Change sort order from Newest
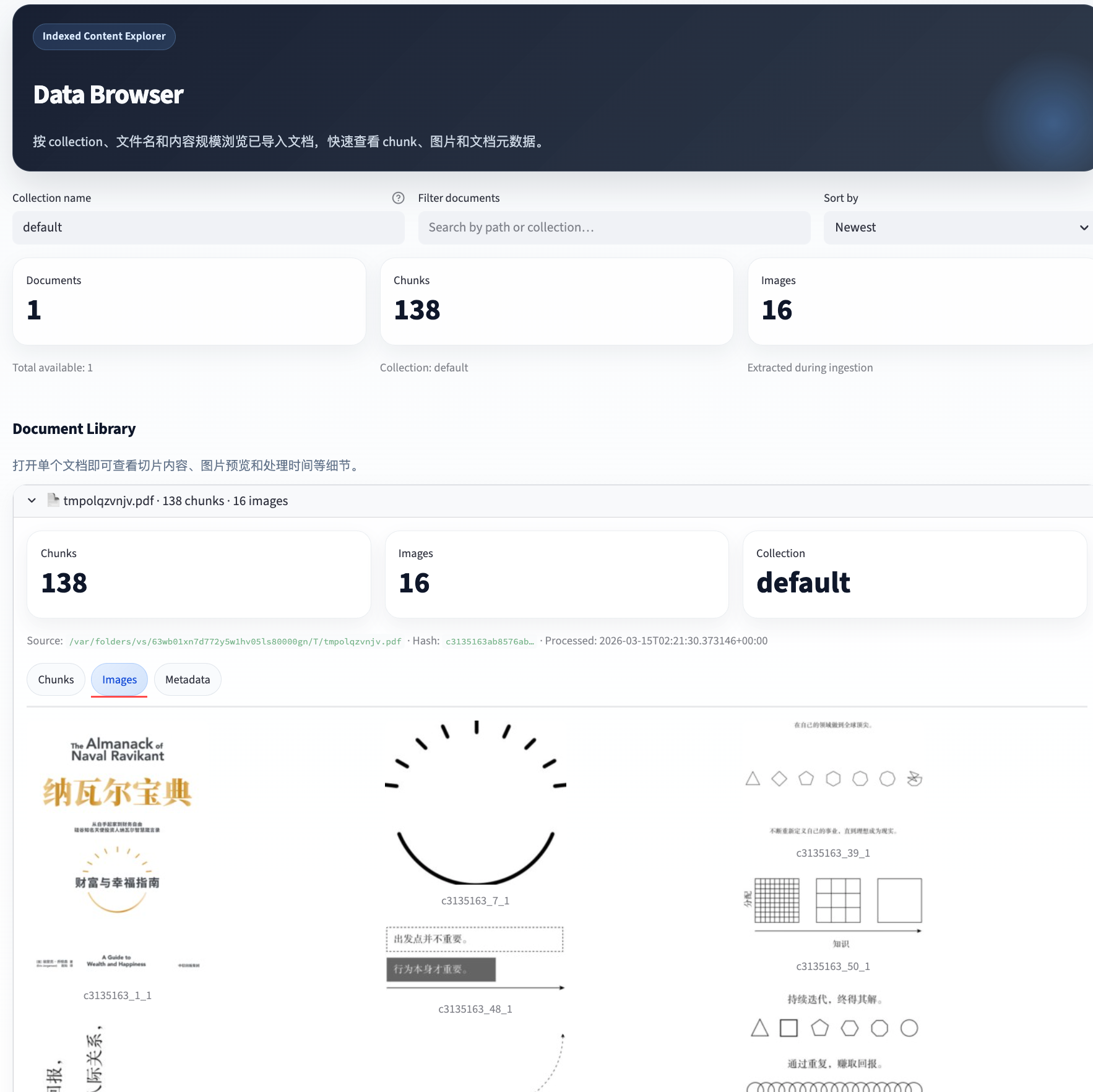 click(957, 227)
